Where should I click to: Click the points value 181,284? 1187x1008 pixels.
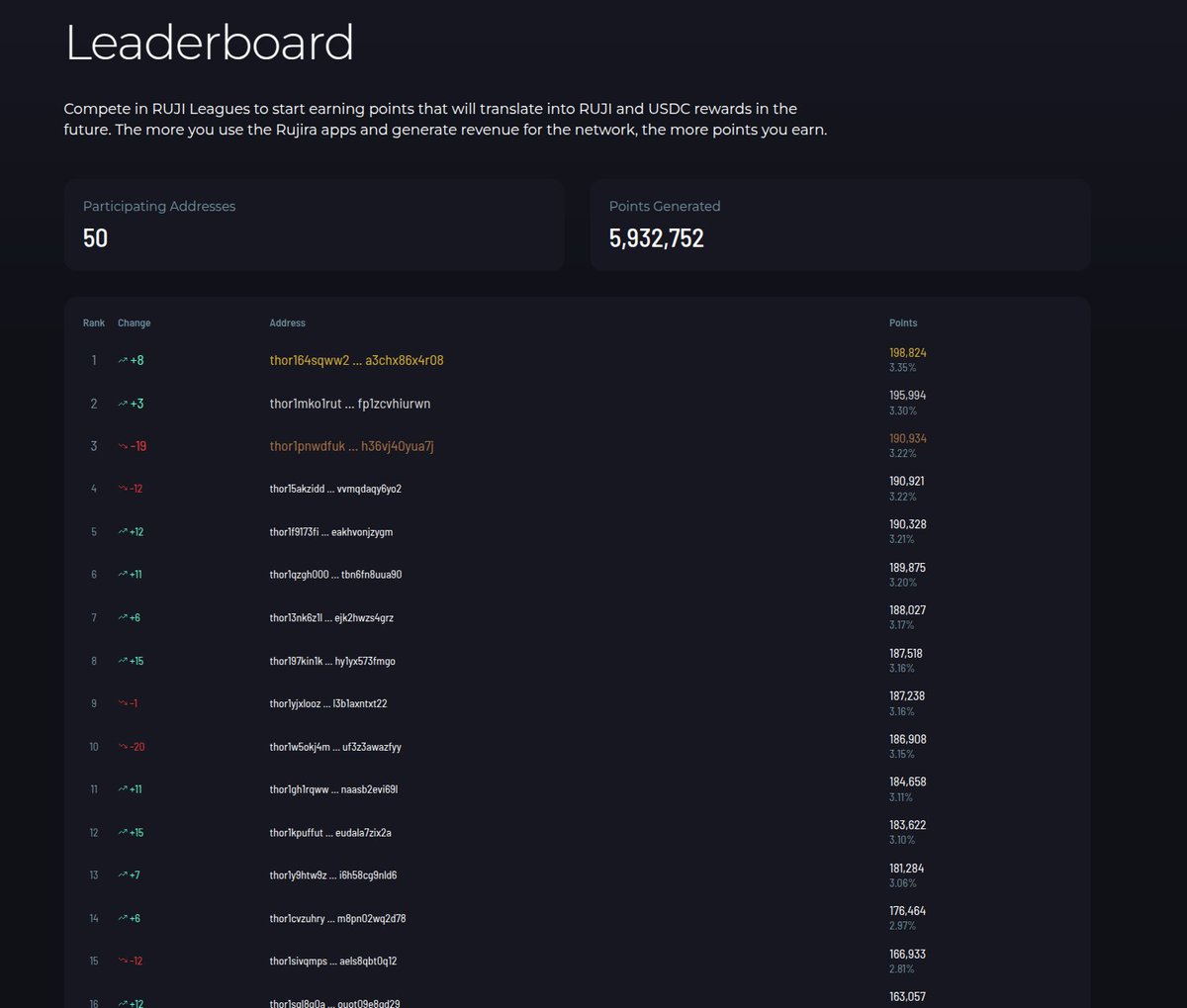coord(907,869)
